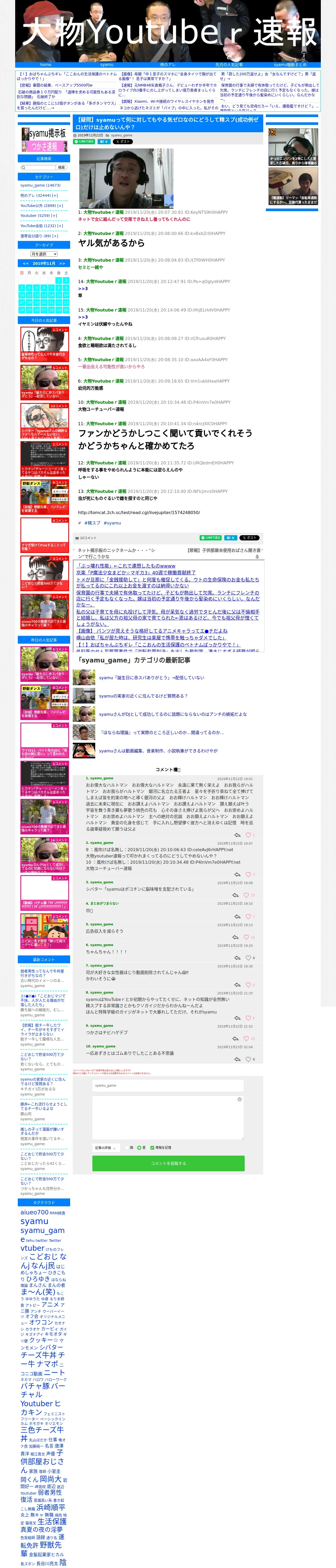Open 『ほならね理論』 article link
This screenshot has height=1568, width=336.
pyautogui.click(x=162, y=732)
